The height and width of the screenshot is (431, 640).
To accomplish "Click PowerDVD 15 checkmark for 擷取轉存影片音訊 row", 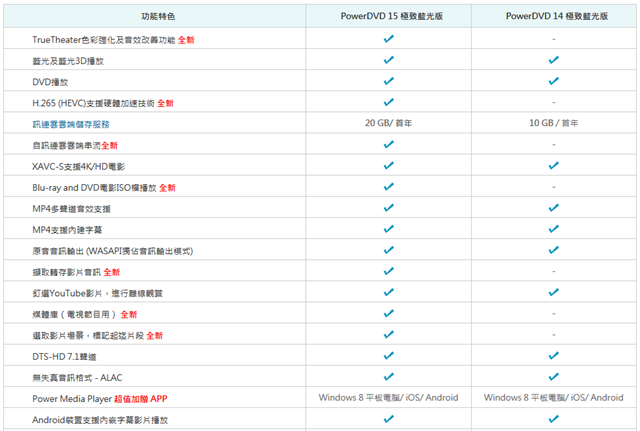I will pyautogui.click(x=389, y=271).
